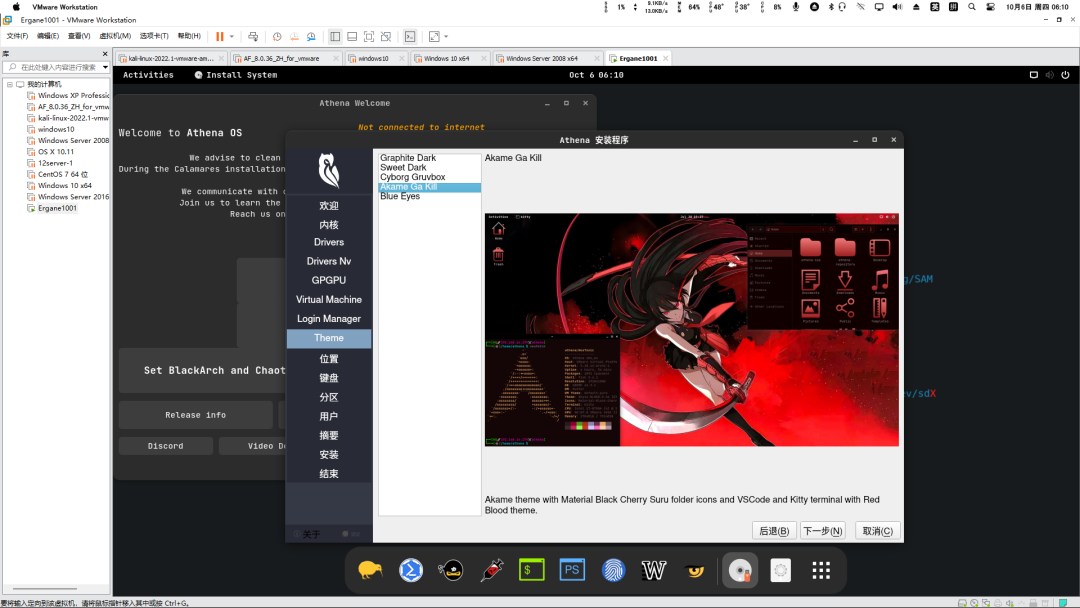Open the blue PS terminal dock icon

point(572,570)
